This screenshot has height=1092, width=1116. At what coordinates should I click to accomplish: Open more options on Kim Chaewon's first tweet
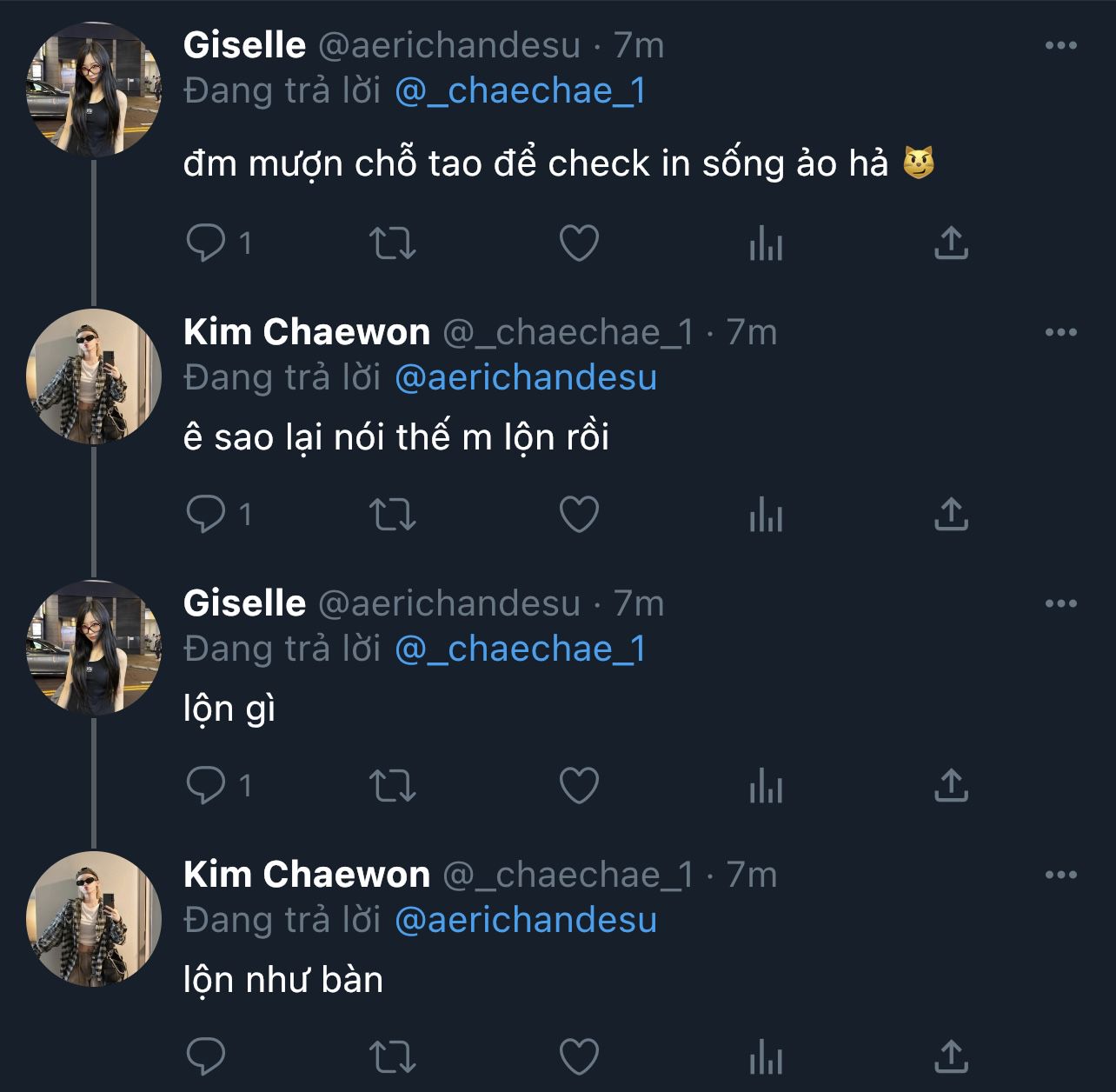[x=1060, y=333]
